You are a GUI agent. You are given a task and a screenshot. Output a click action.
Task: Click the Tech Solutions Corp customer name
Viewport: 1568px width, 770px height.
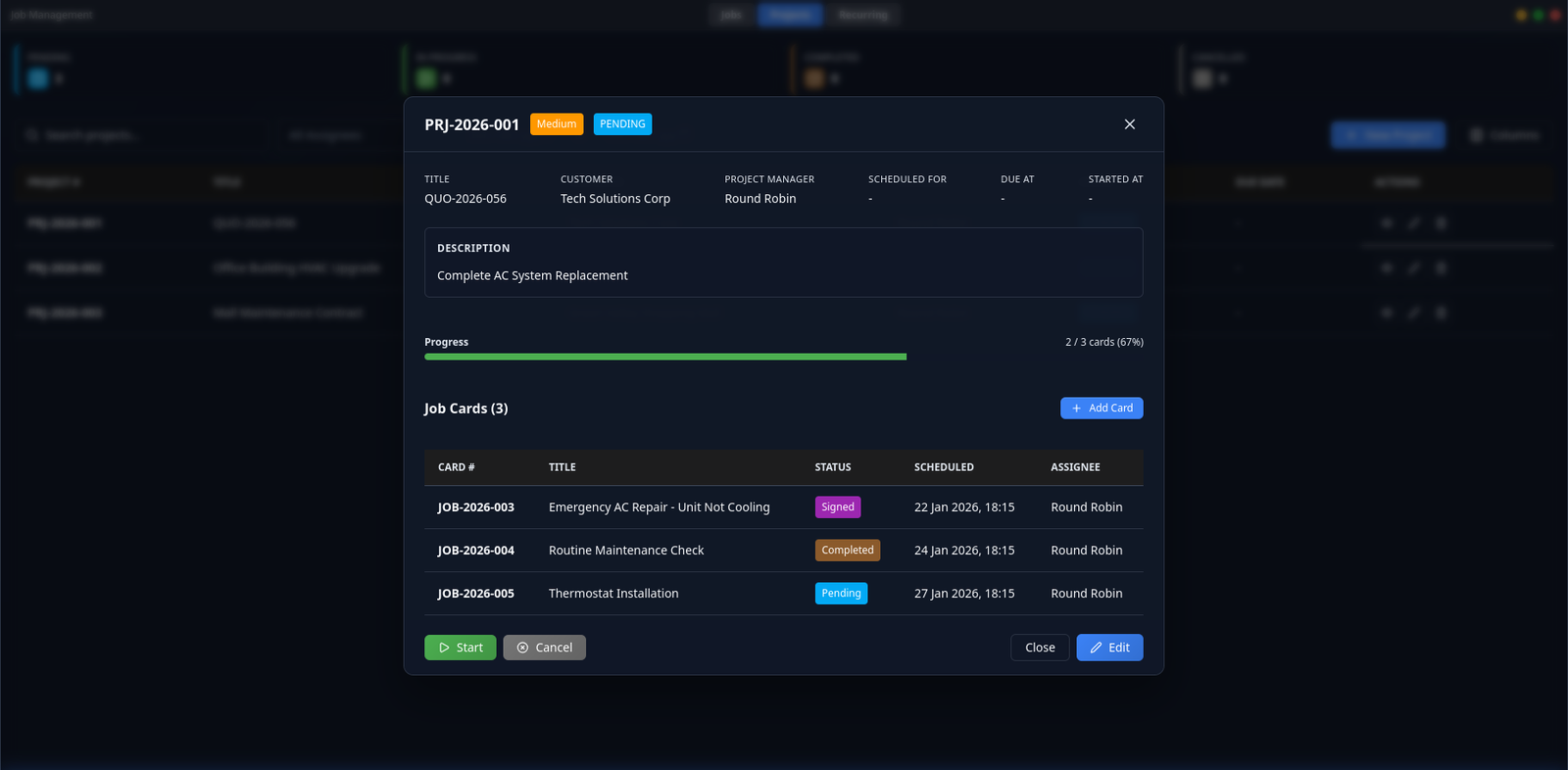(x=615, y=199)
